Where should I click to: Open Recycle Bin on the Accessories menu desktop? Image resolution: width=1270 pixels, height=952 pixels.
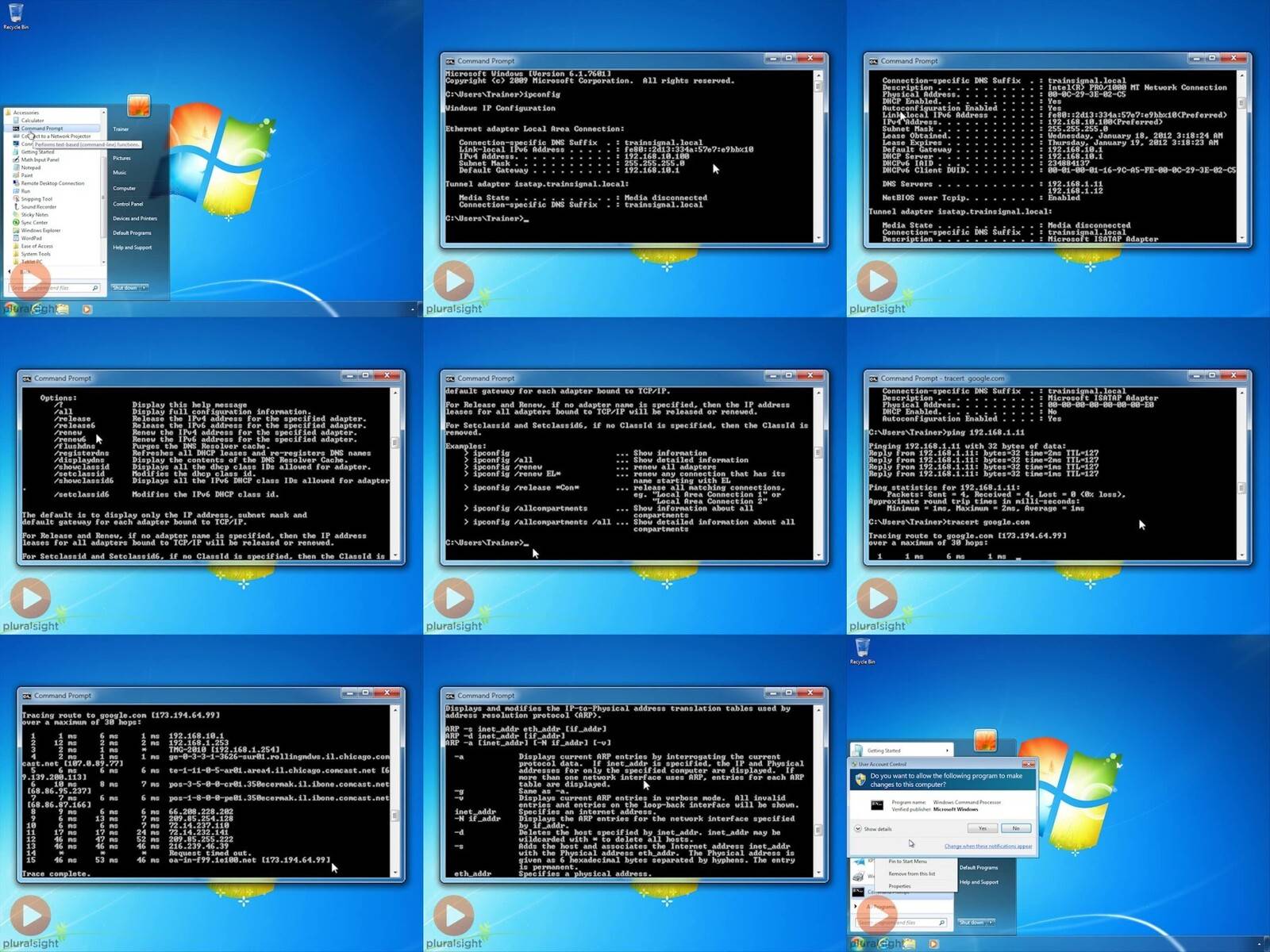pyautogui.click(x=16, y=16)
